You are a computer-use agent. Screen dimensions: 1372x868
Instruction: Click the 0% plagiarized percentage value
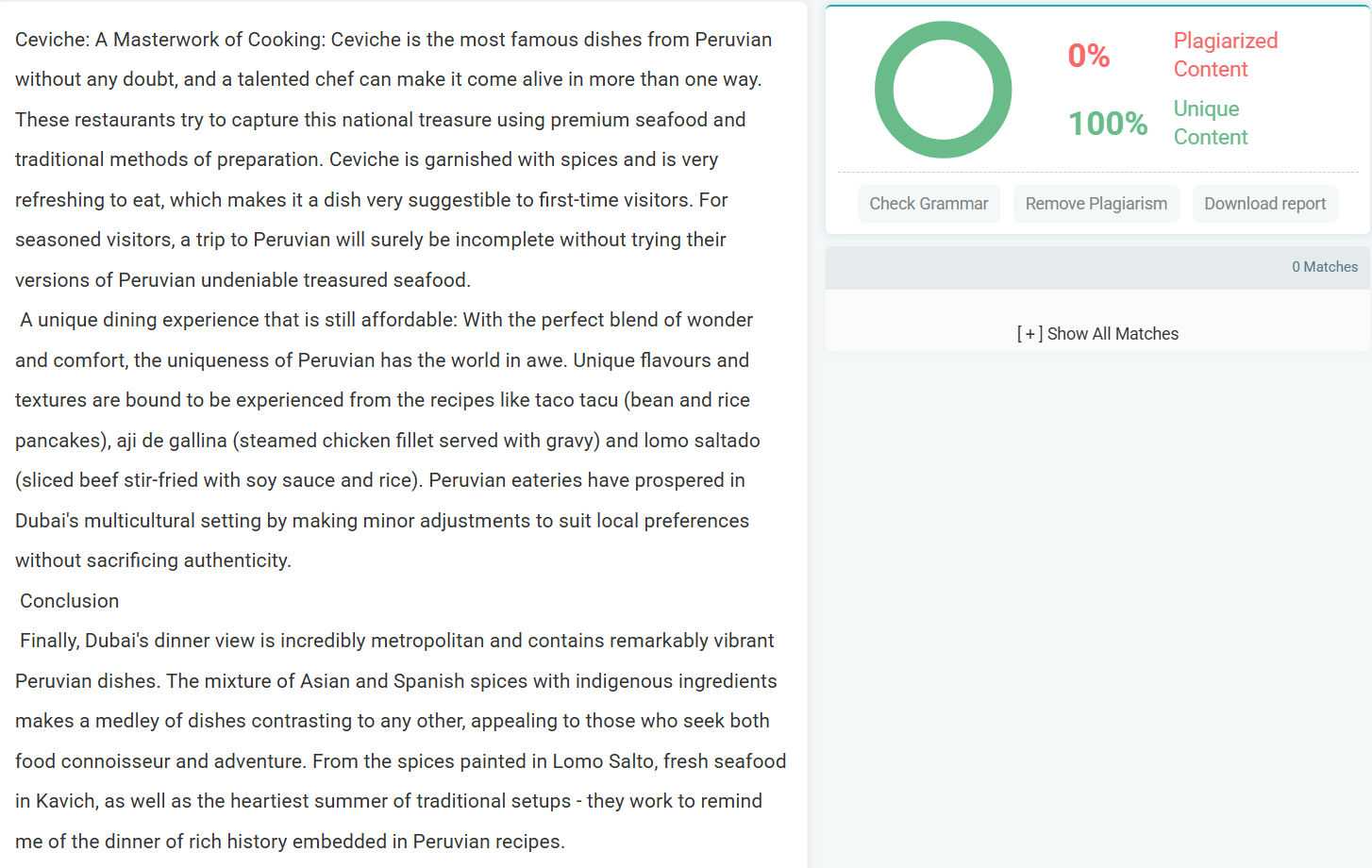pyautogui.click(x=1088, y=56)
